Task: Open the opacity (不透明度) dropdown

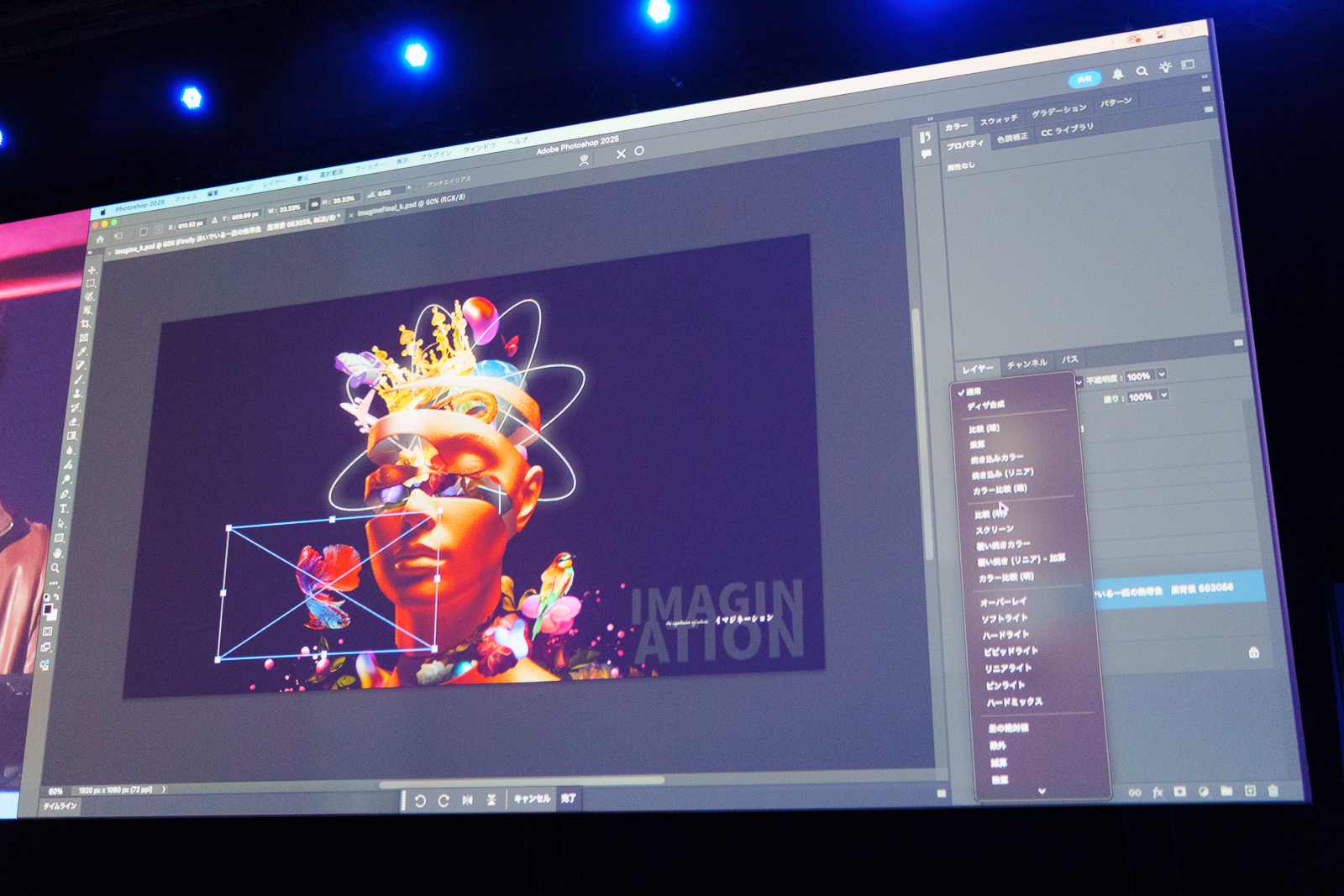Action: (1162, 376)
